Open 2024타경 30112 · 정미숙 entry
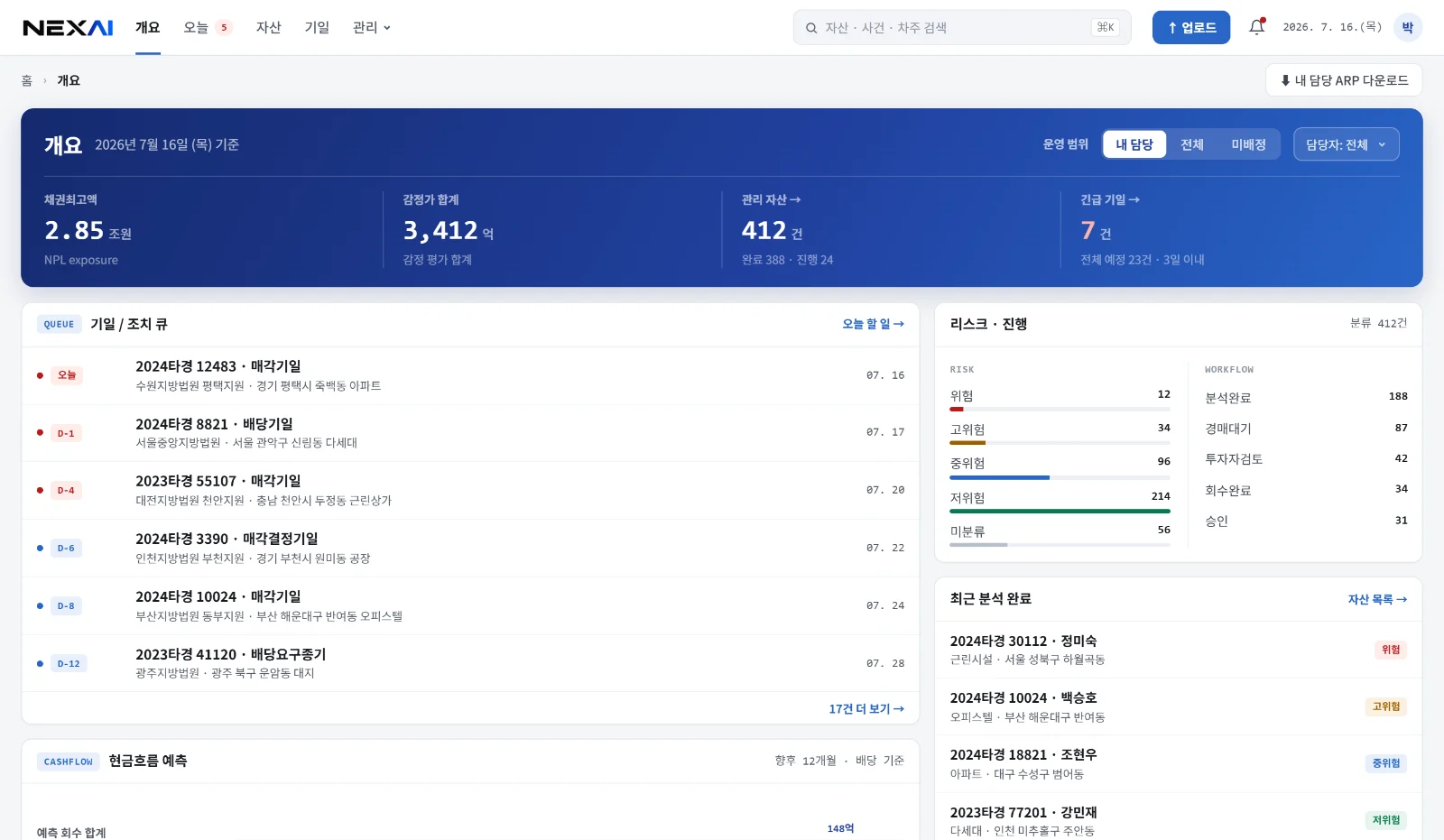1444x840 pixels. coord(1178,650)
